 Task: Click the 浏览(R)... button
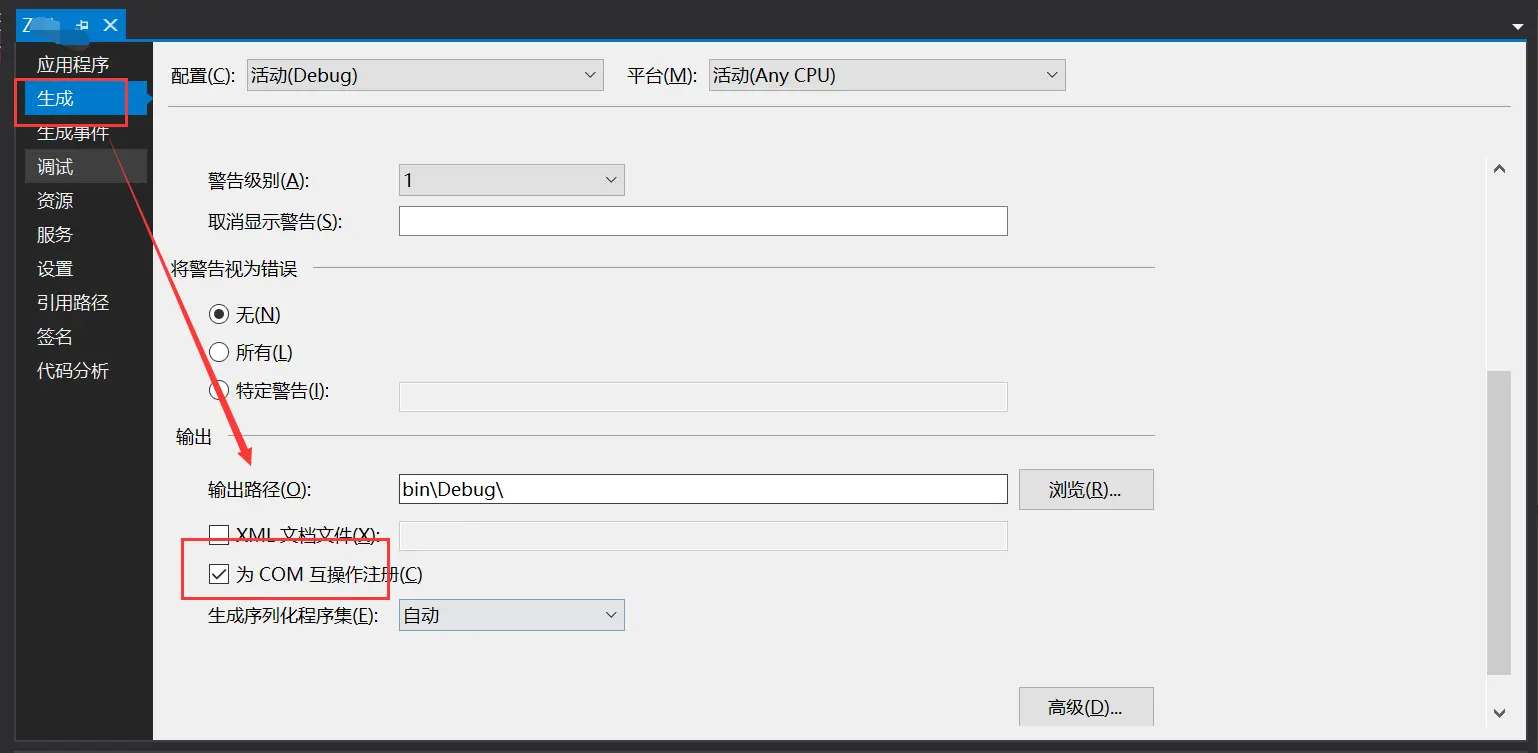[x=1086, y=490]
